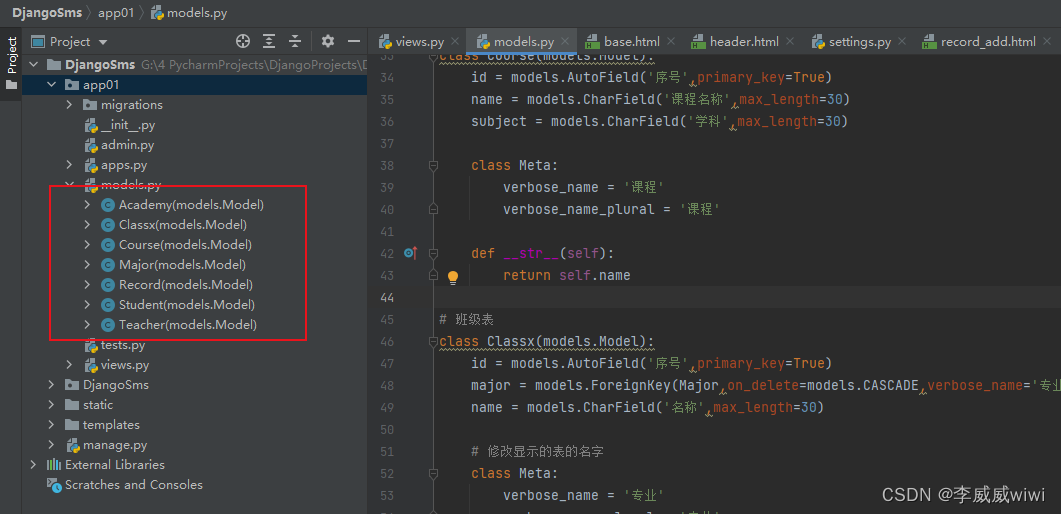Hide the Project panel with minus icon
Image resolution: width=1061 pixels, height=514 pixels.
pos(354,41)
